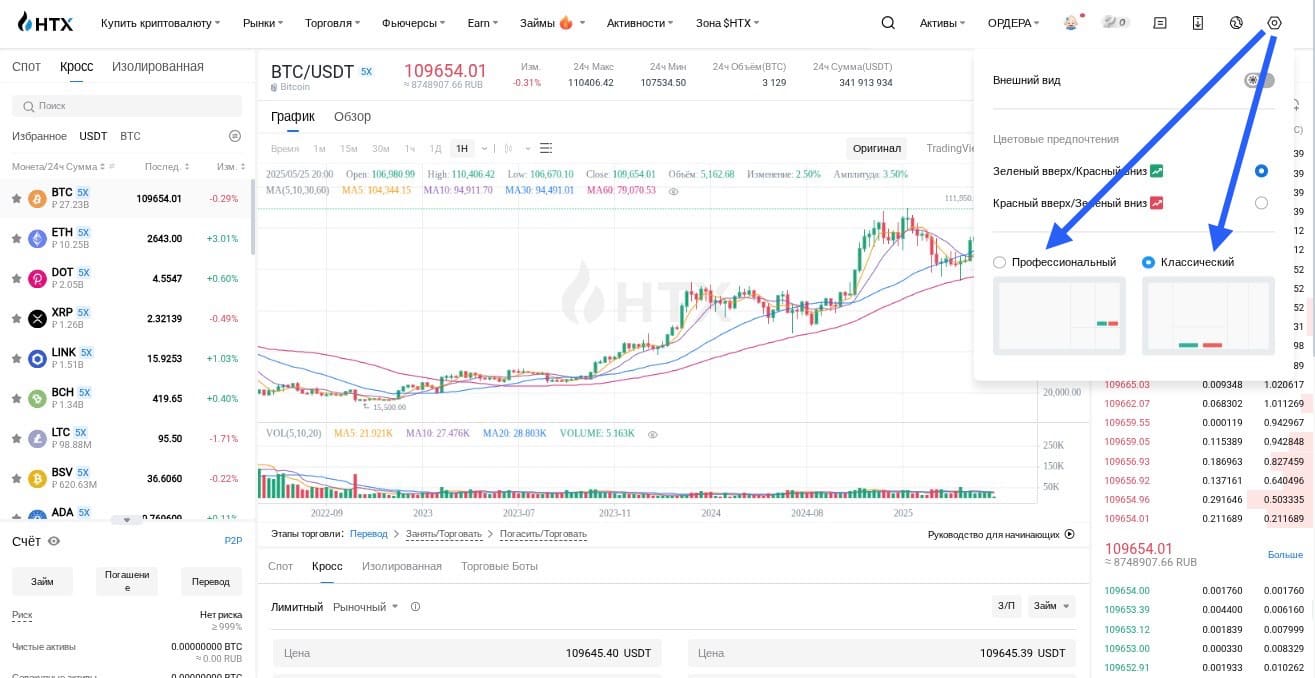
Task: Select Торговые Боты tab
Action: pyautogui.click(x=499, y=566)
